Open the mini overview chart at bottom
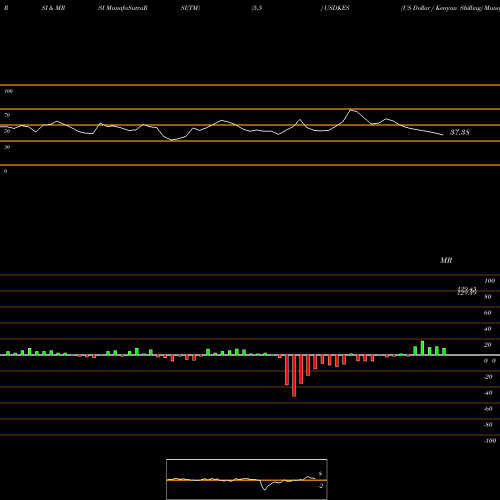Screen dimensions: 500x500 click(247, 479)
